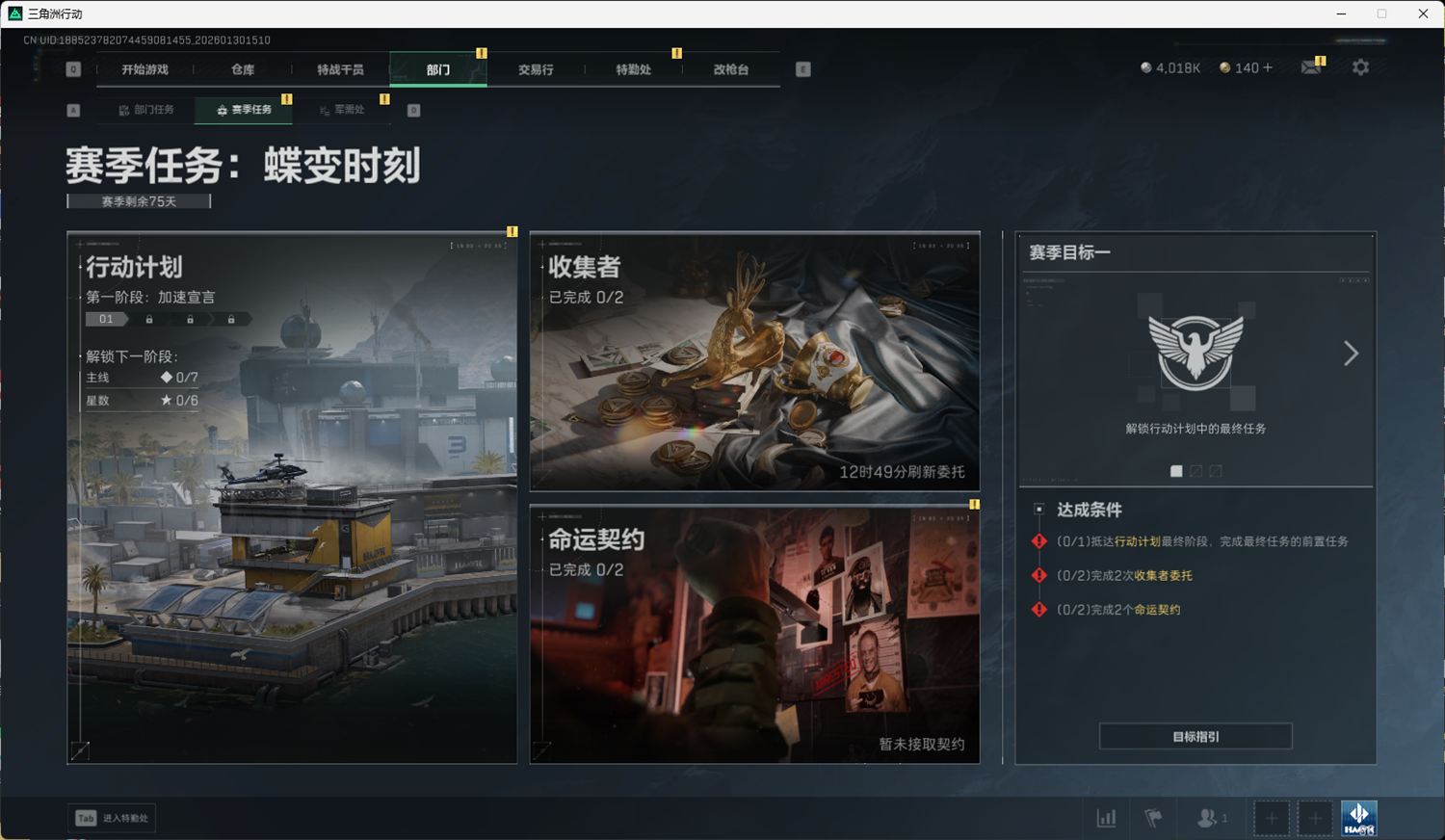Switch to the 仓库 tab
The width and height of the screenshot is (1445, 840).
tap(243, 69)
